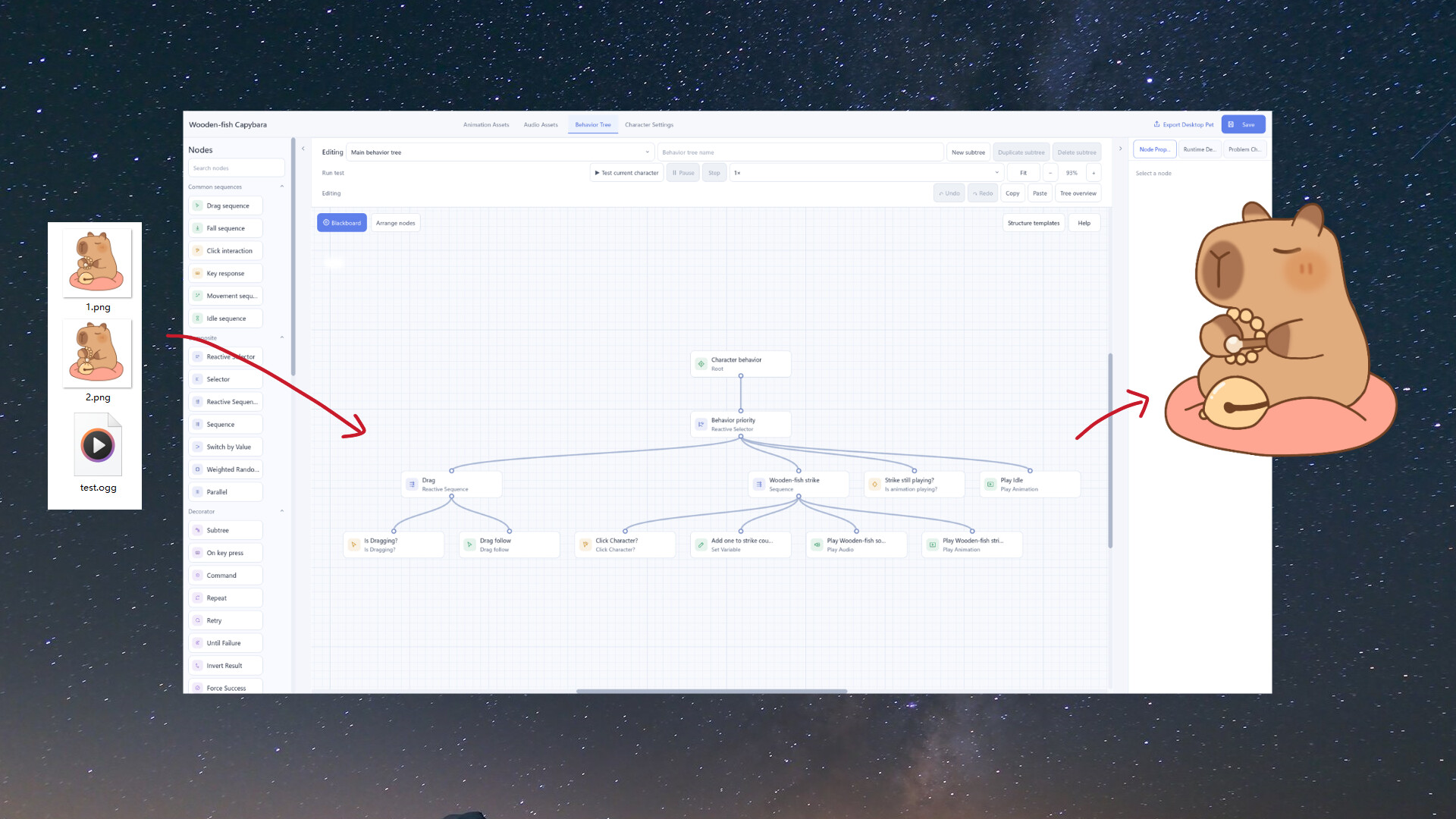Click the New subtree button
This screenshot has height=819, width=1456.
(x=968, y=152)
